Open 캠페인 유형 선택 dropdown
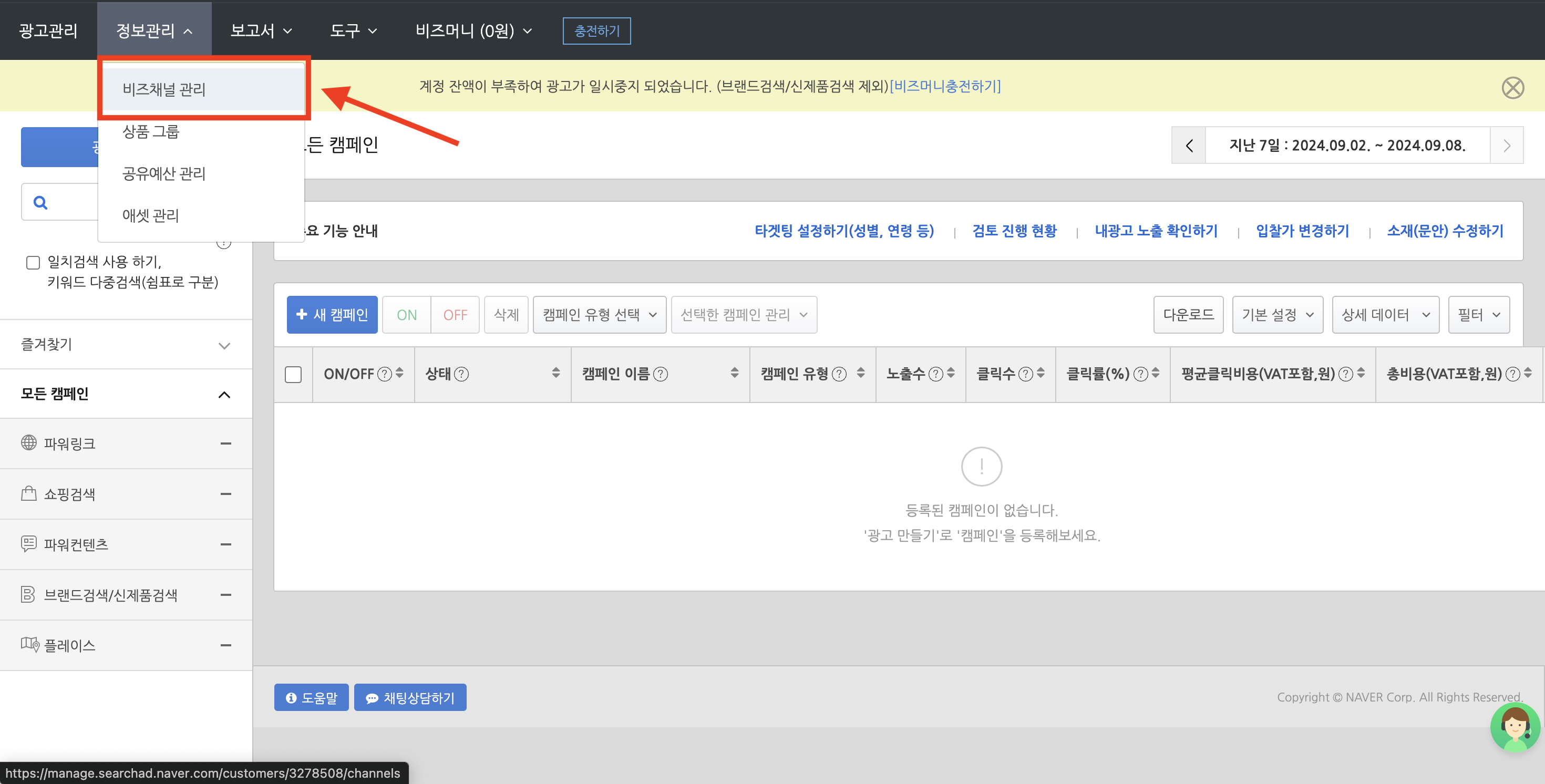 coord(599,315)
